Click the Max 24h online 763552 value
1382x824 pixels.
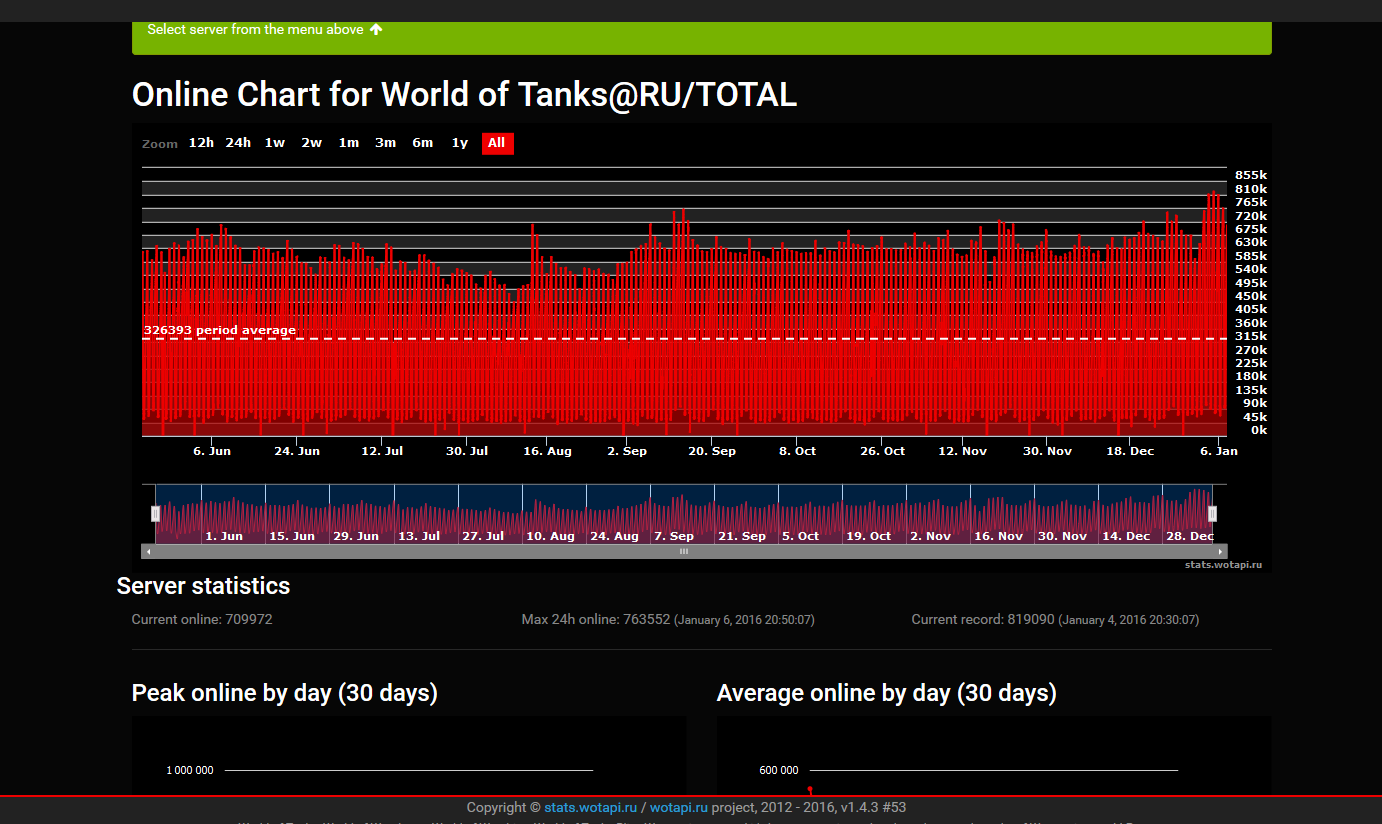[668, 619]
